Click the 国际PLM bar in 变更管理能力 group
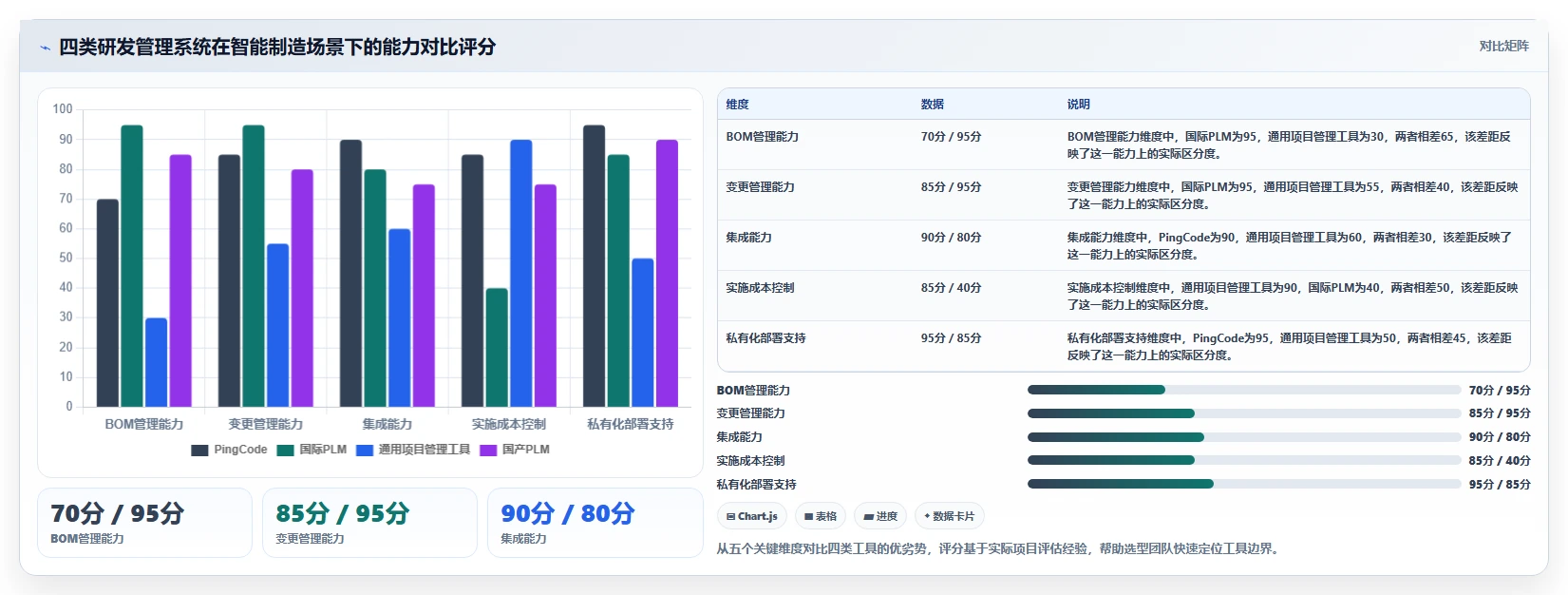 (x=254, y=266)
